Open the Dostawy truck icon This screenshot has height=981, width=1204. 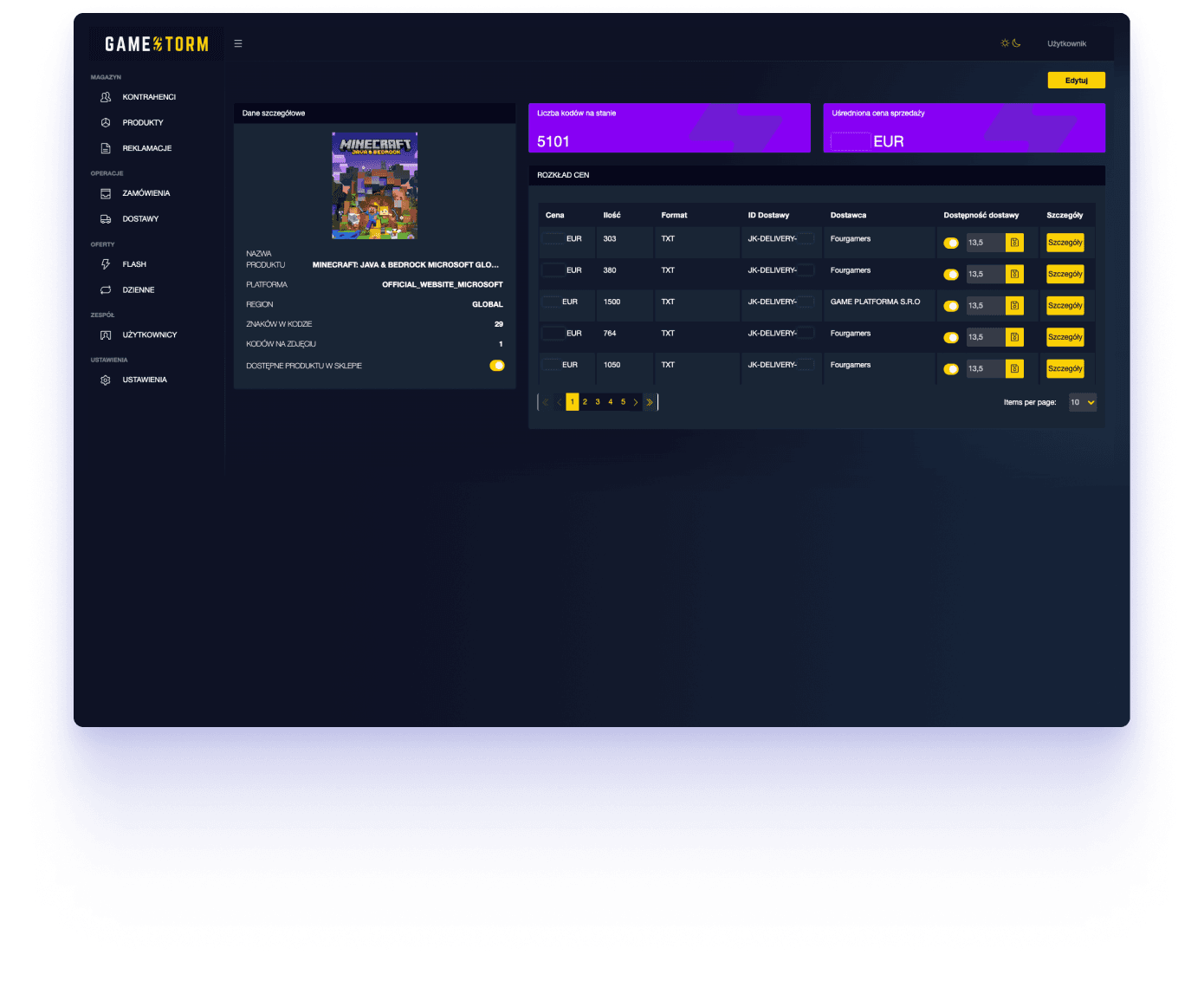[106, 219]
